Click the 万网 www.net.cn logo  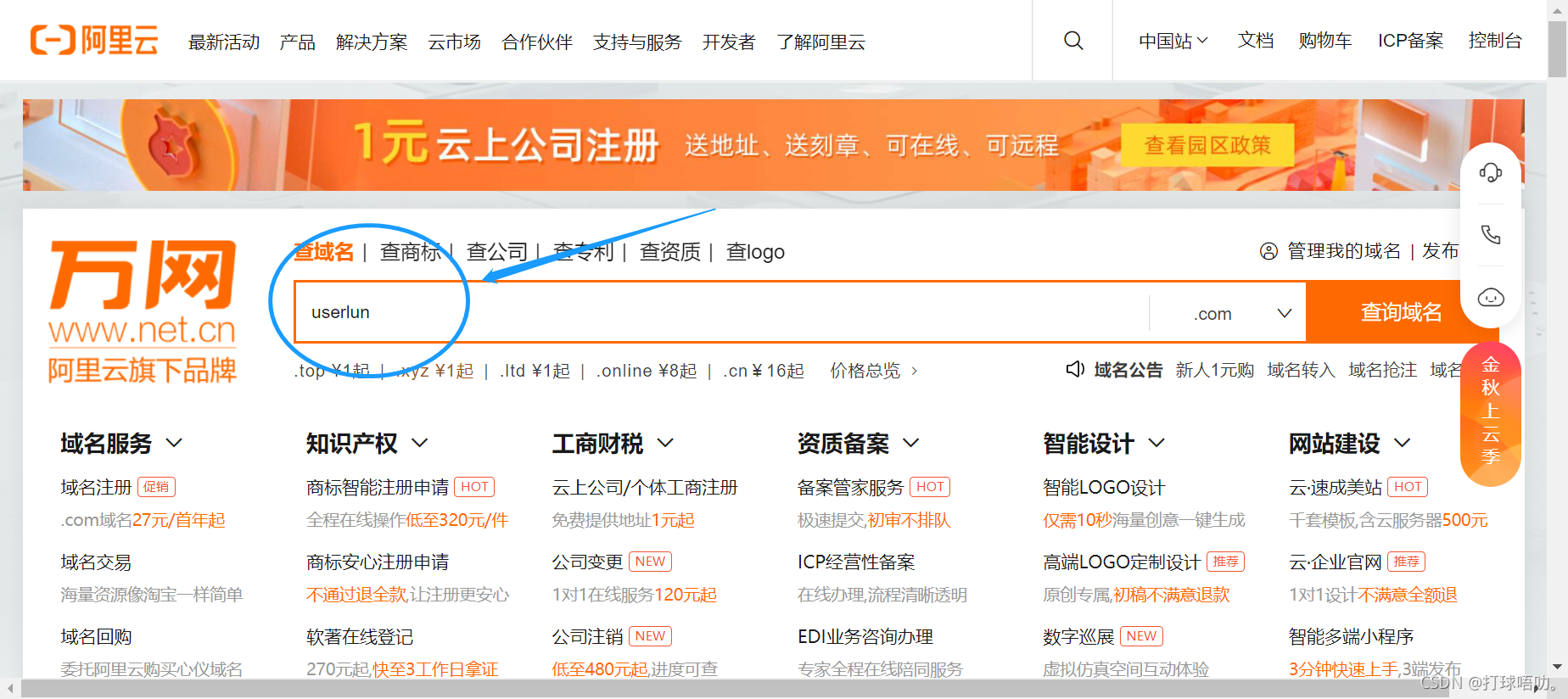pyautogui.click(x=143, y=311)
